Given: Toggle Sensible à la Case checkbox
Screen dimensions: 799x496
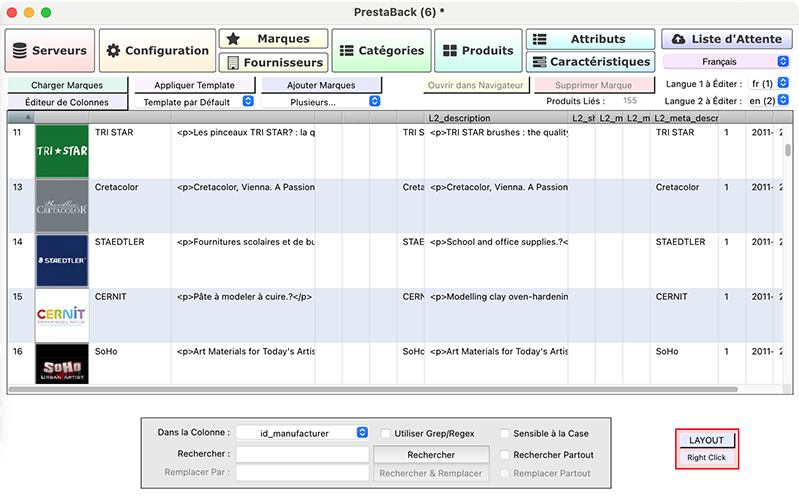Looking at the screenshot, I should point(505,433).
